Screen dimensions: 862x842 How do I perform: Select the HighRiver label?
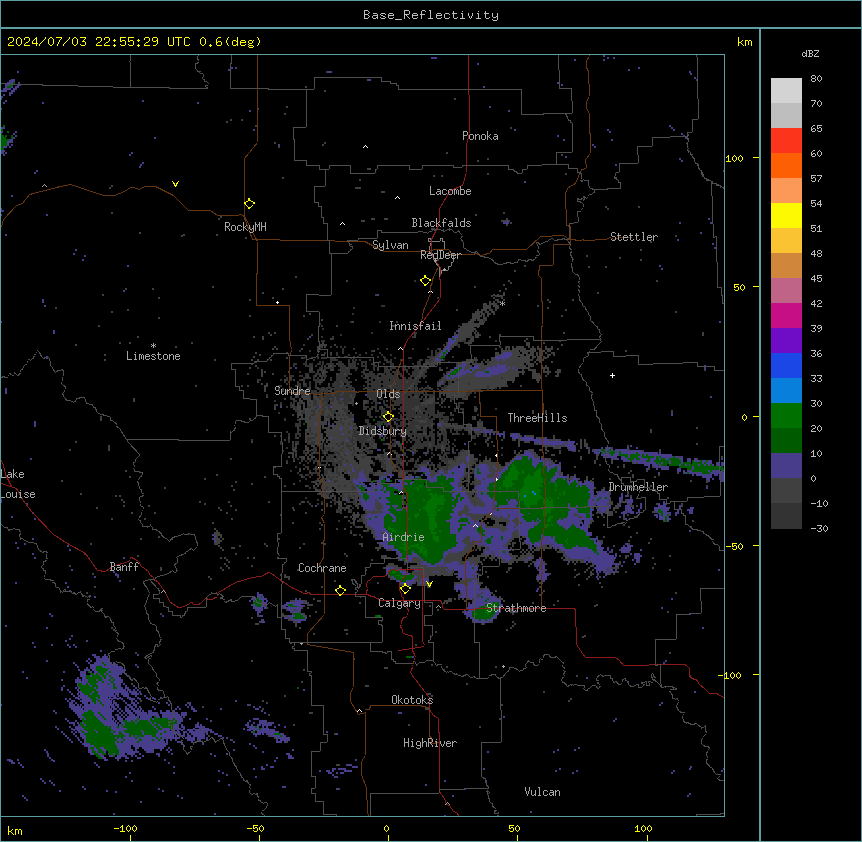click(x=430, y=743)
